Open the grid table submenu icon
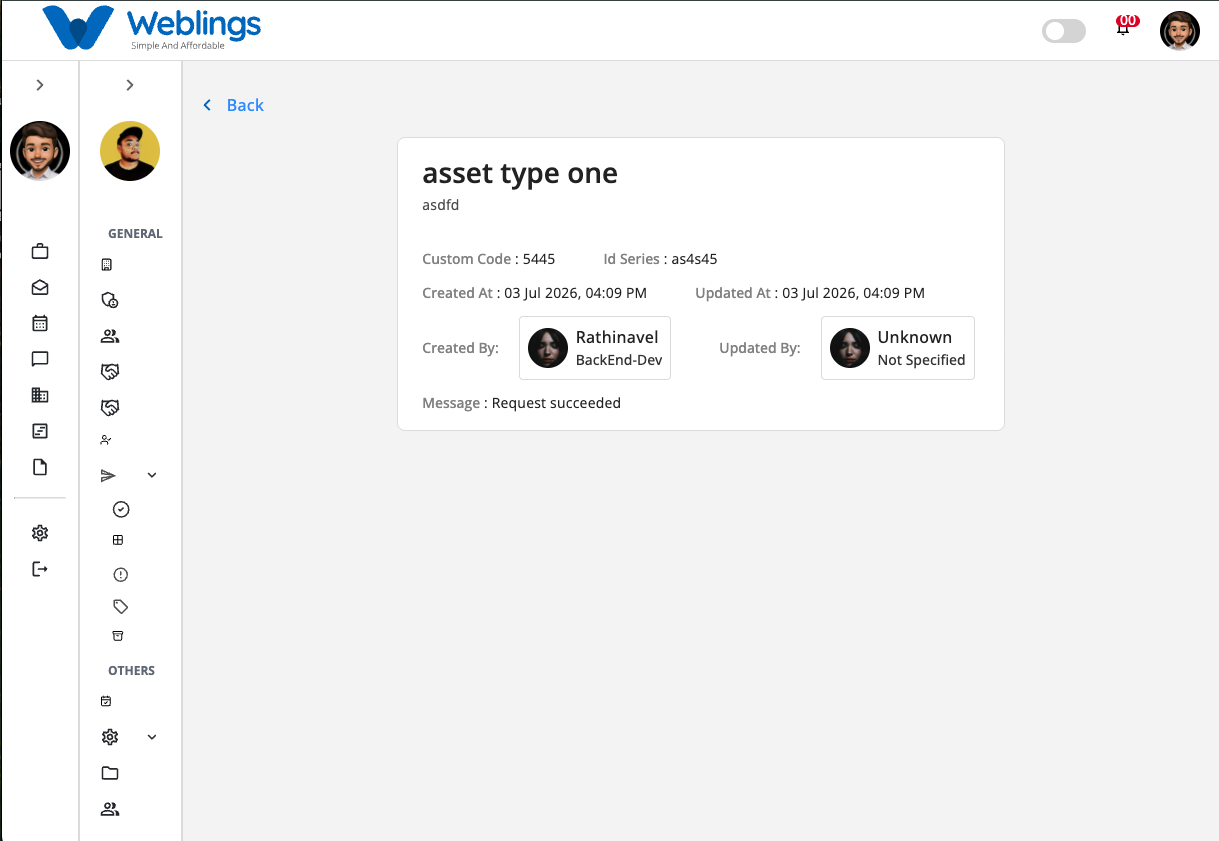 click(x=118, y=540)
